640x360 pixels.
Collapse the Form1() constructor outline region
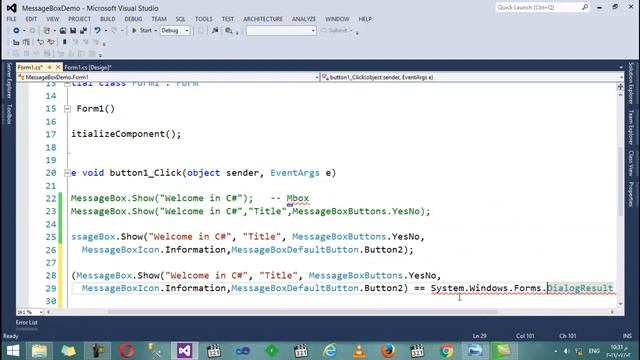(67, 109)
